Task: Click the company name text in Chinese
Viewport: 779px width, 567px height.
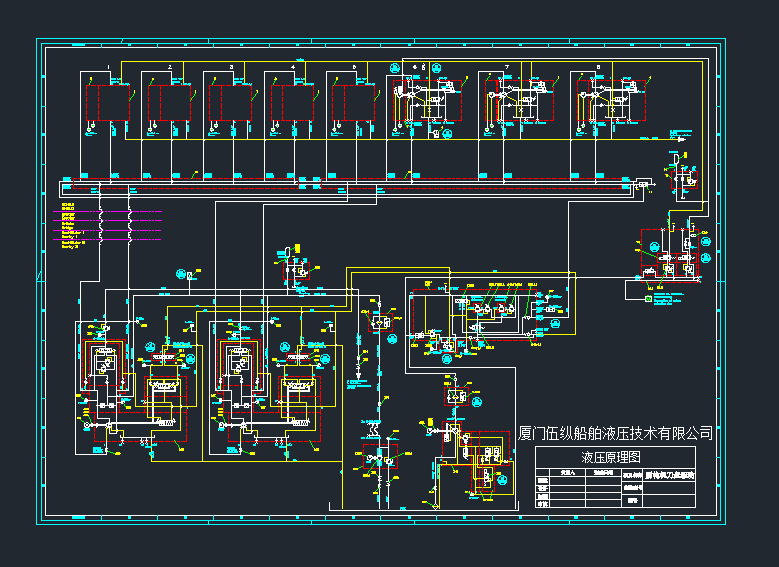Action: [615, 433]
